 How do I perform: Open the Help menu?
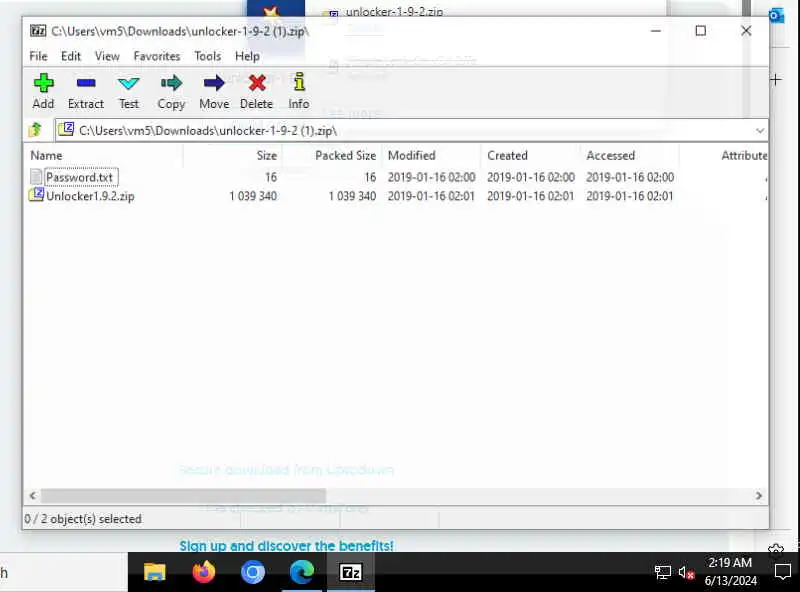point(247,56)
